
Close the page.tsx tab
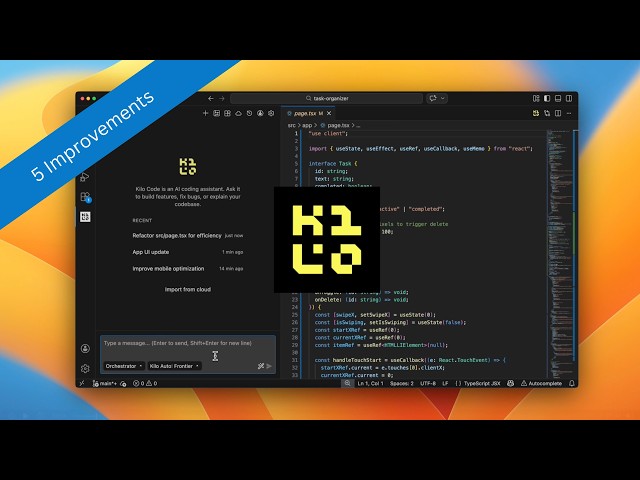coord(329,113)
